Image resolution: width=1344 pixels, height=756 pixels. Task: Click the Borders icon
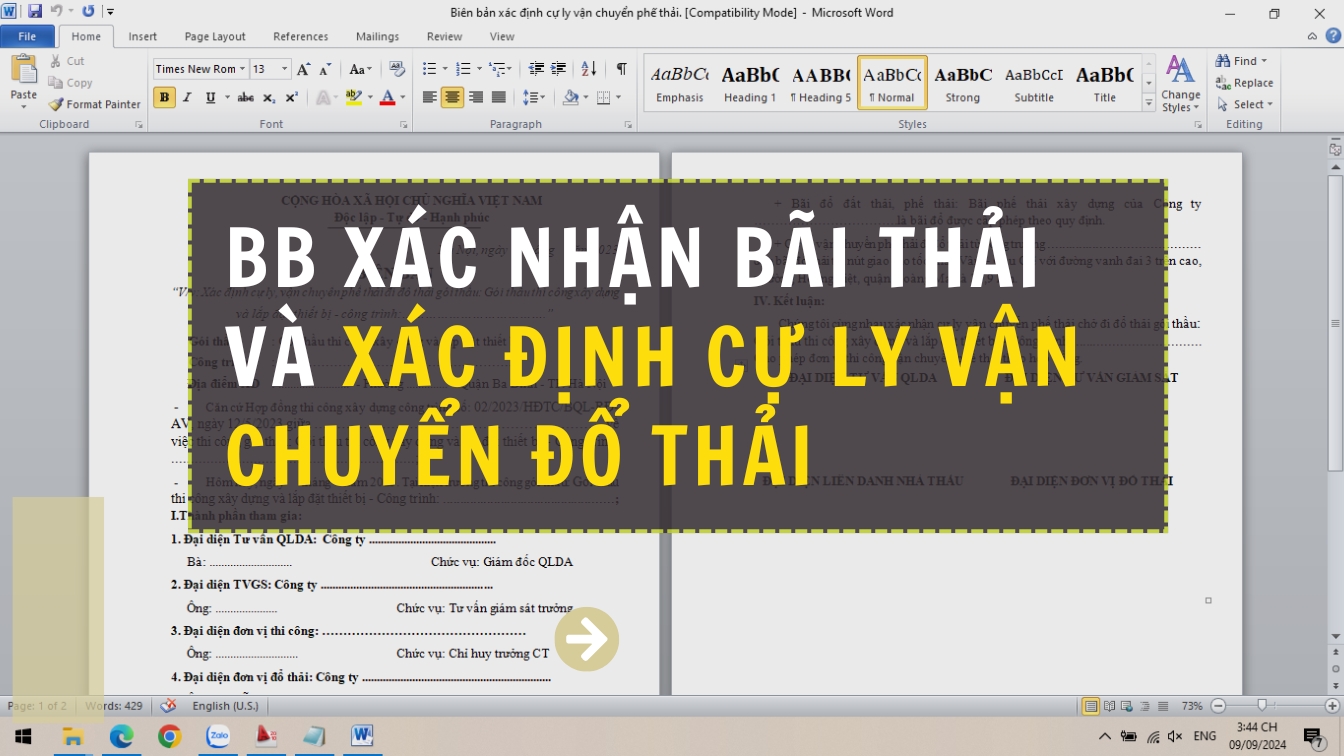[x=603, y=97]
